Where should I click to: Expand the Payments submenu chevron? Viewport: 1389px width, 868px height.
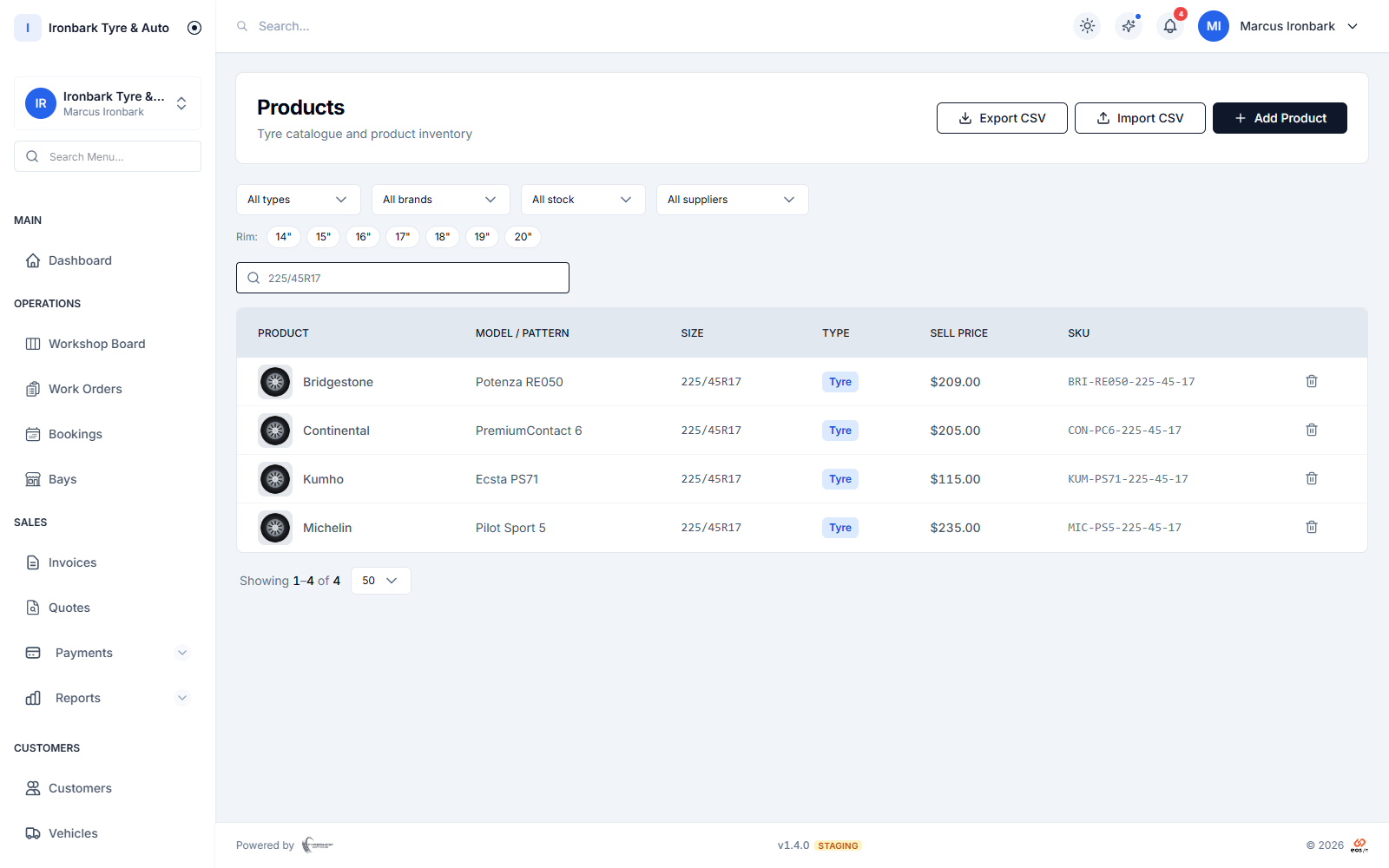(182, 653)
